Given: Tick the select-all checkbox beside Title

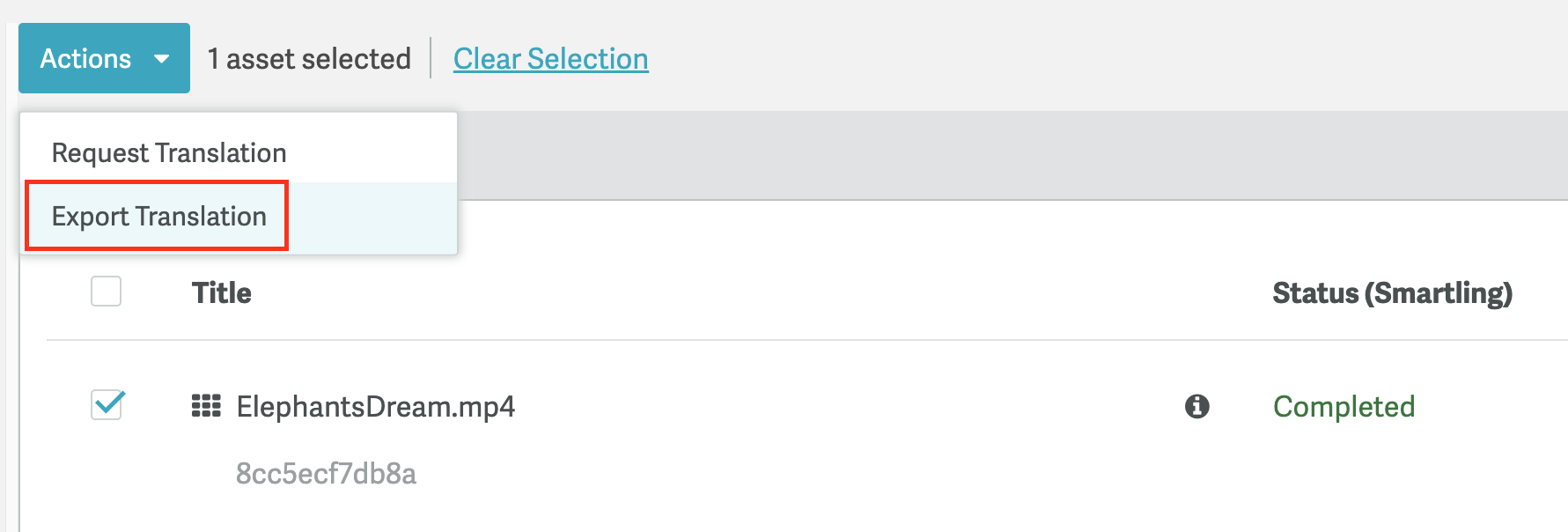Looking at the screenshot, I should 107,292.
